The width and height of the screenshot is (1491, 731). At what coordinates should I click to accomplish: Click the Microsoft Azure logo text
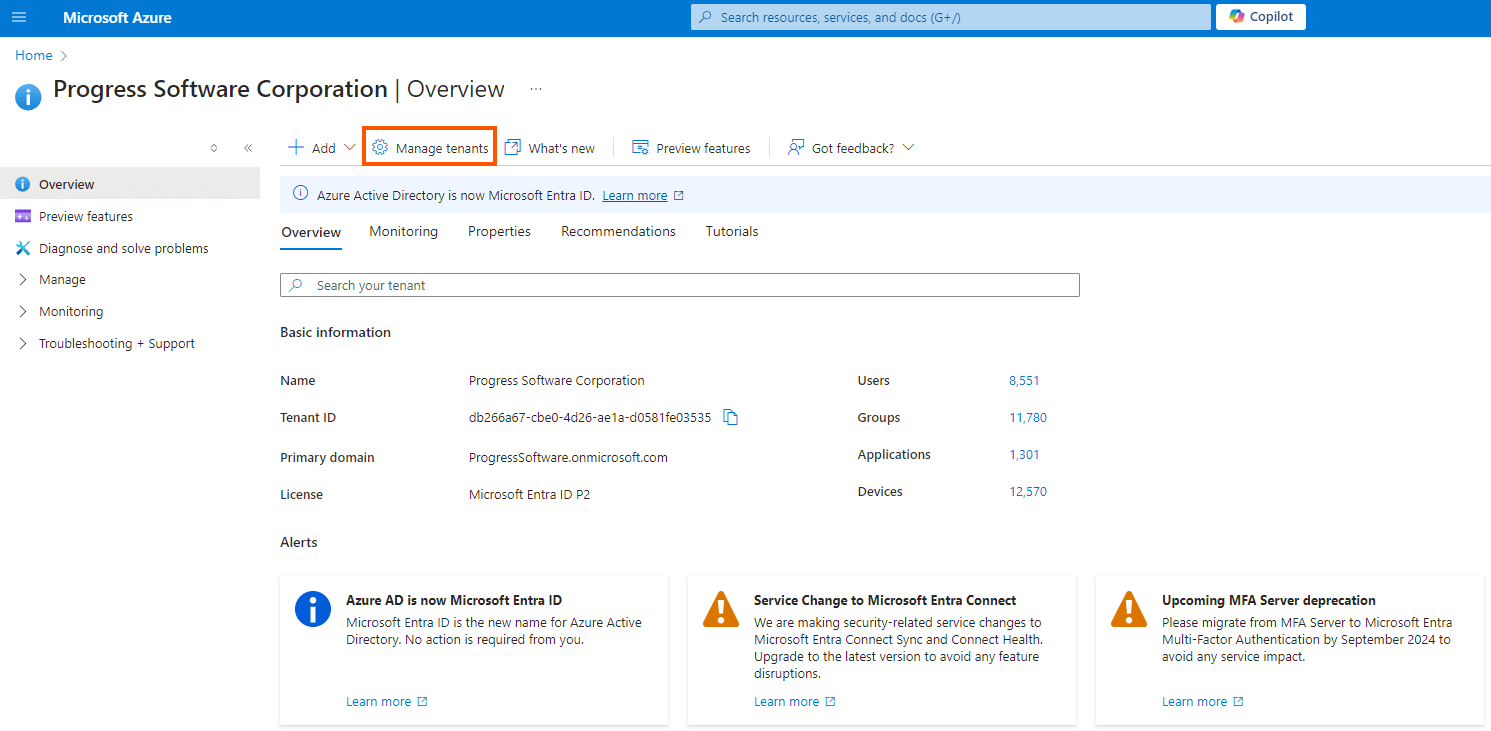117,18
